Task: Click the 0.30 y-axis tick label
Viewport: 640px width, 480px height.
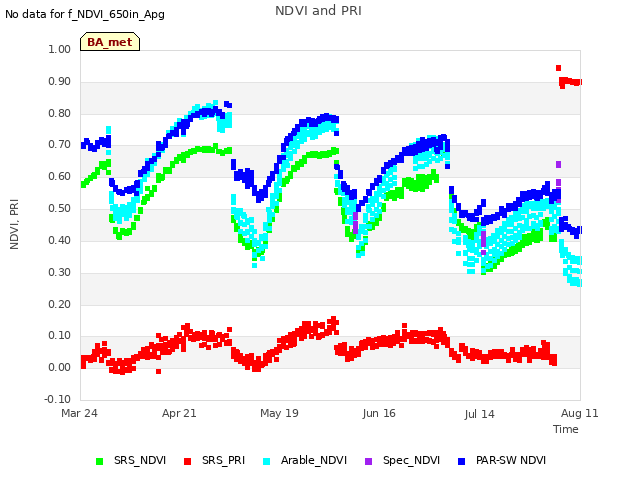Action: (60, 273)
